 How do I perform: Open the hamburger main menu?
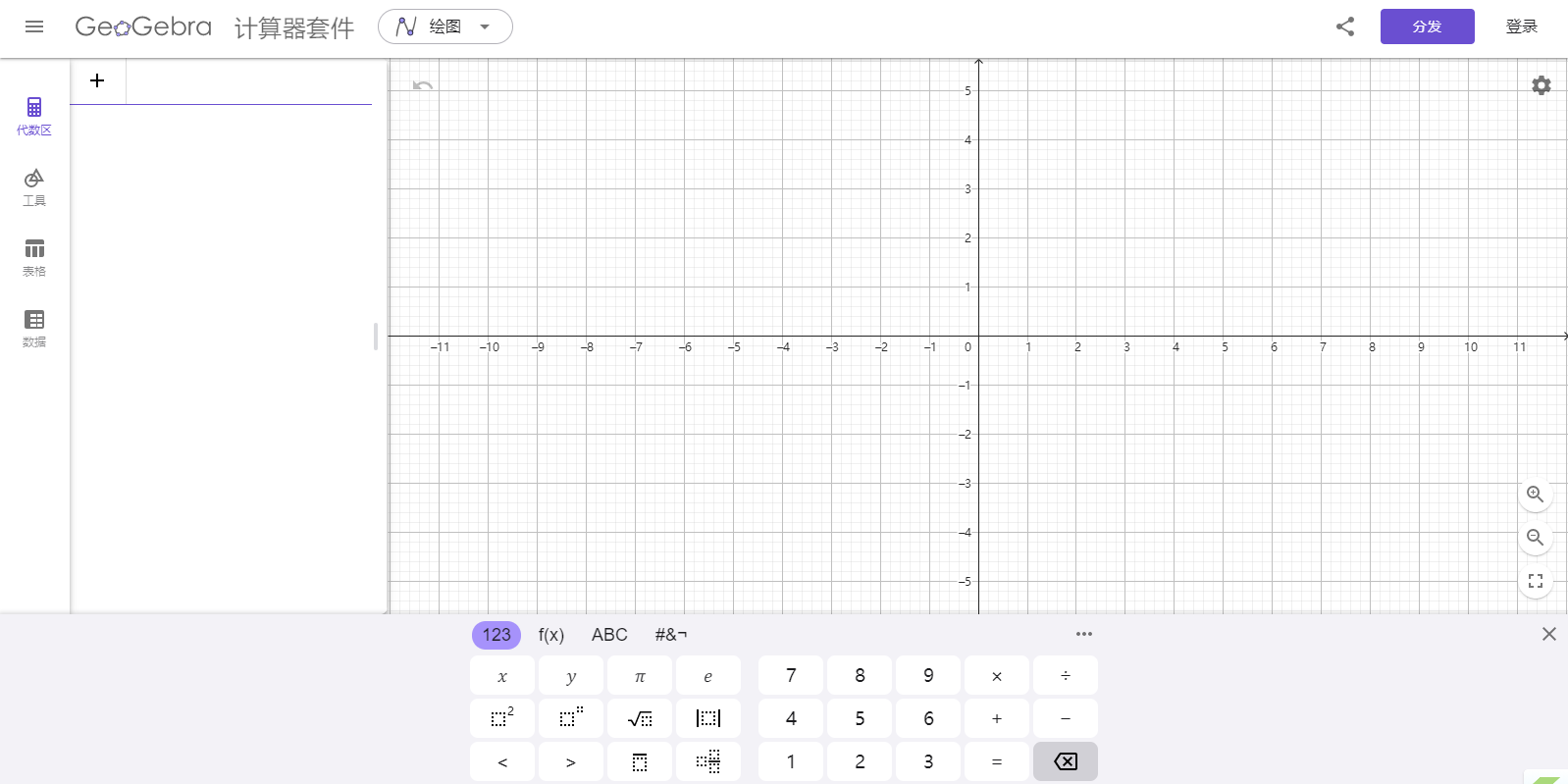pyautogui.click(x=34, y=26)
